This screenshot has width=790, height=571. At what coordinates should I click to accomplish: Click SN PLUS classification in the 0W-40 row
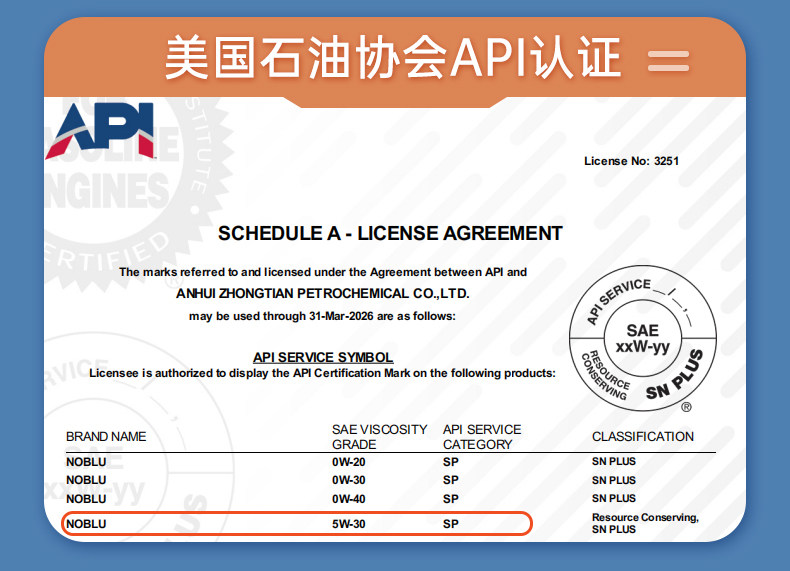coord(614,498)
